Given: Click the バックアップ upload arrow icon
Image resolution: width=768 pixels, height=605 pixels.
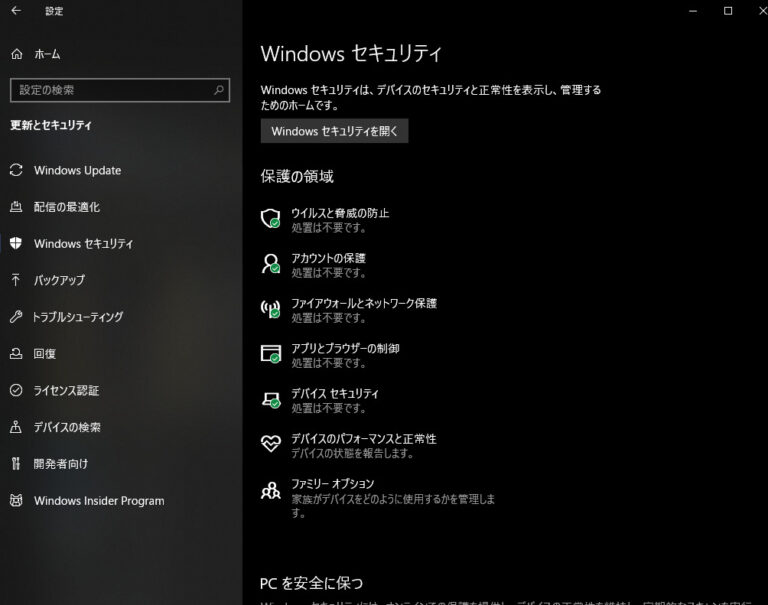Looking at the screenshot, I should point(16,280).
